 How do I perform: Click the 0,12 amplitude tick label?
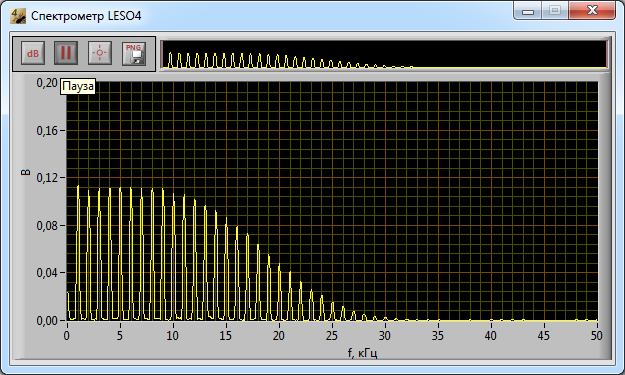47,178
